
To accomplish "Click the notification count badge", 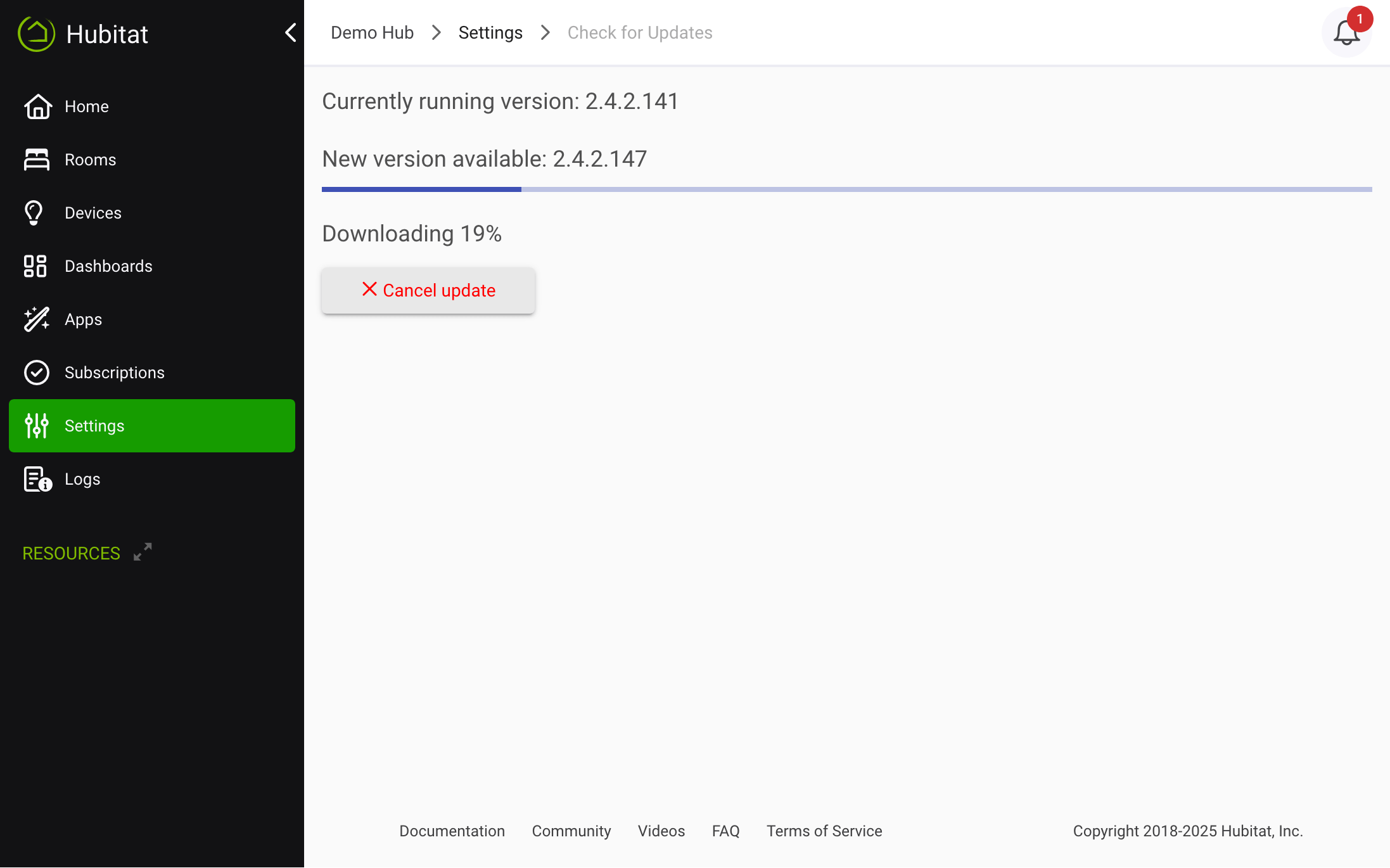I will coord(1360,18).
